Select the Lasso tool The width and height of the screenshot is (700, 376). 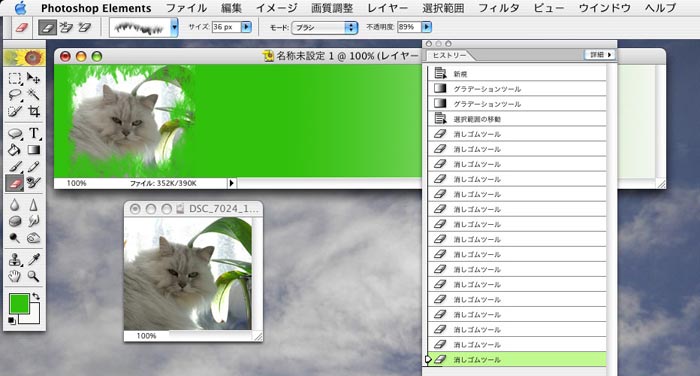click(15, 95)
